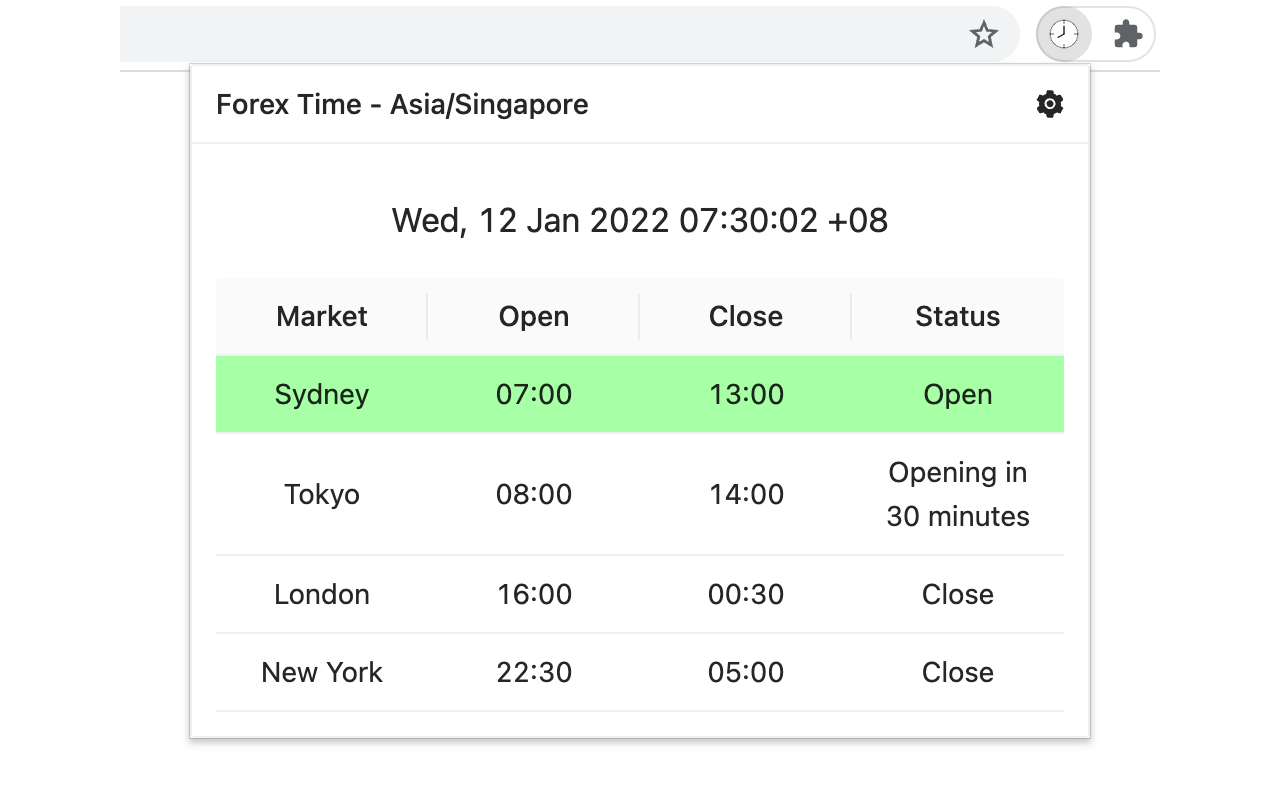Click London's 16:00 opening time
The height and width of the screenshot is (800, 1280).
tap(534, 594)
